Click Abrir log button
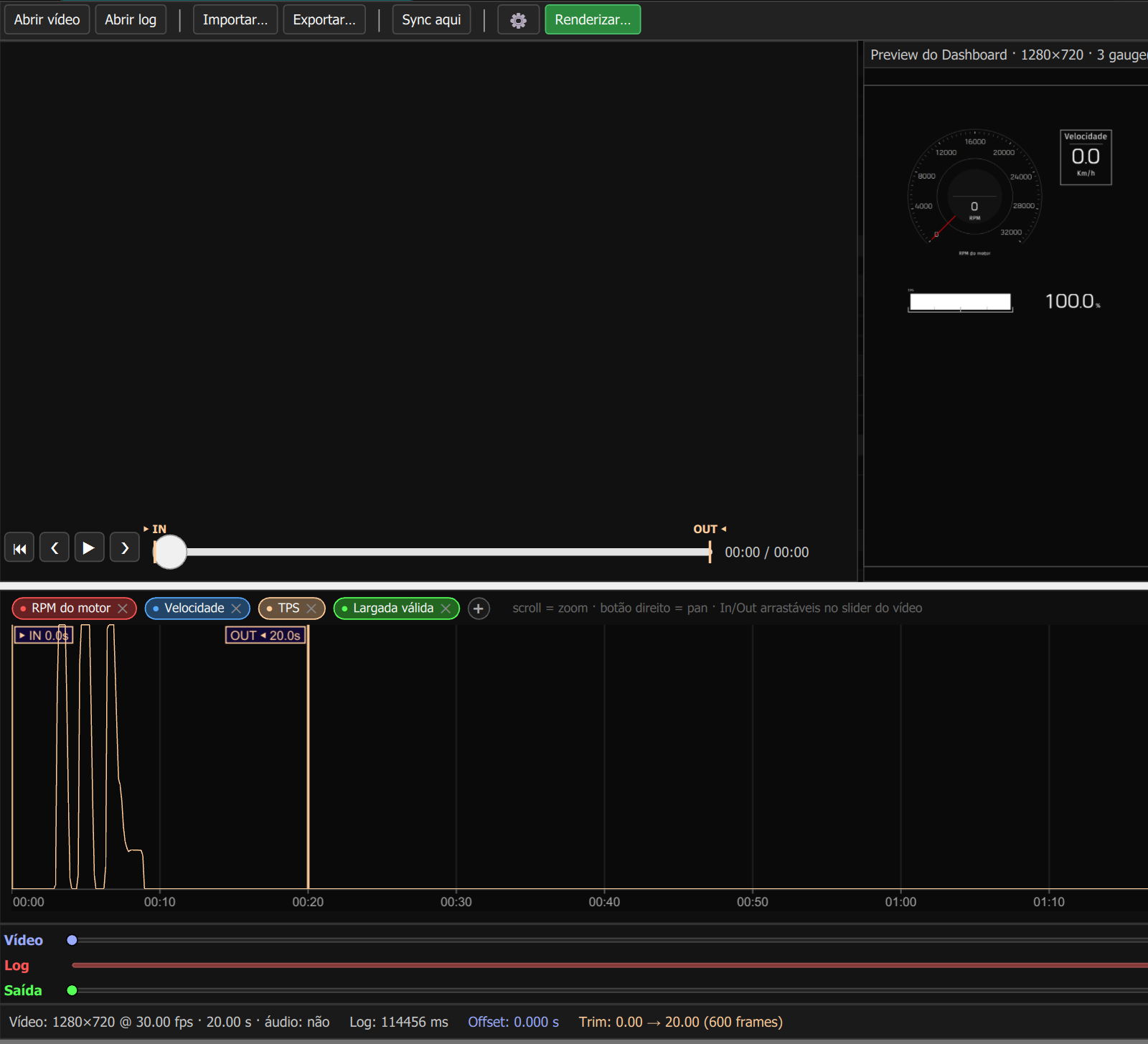The image size is (1148, 1044). click(131, 20)
